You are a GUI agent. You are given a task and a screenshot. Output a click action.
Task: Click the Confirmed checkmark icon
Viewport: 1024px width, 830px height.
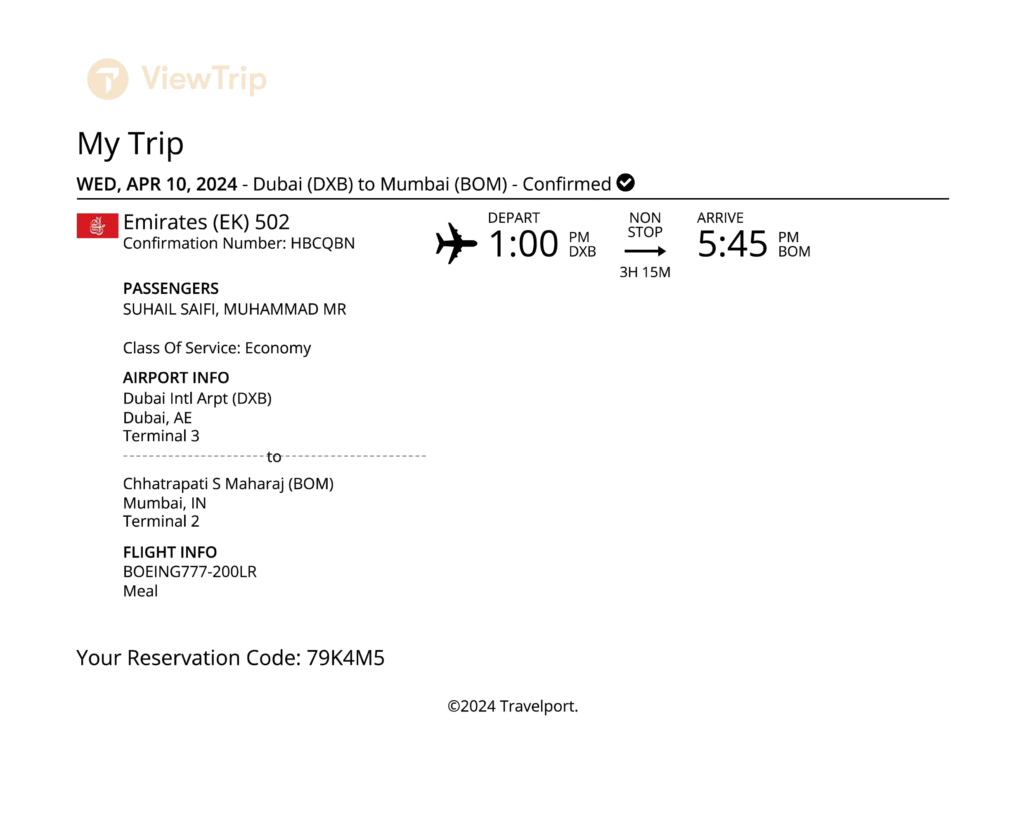pyautogui.click(x=626, y=183)
